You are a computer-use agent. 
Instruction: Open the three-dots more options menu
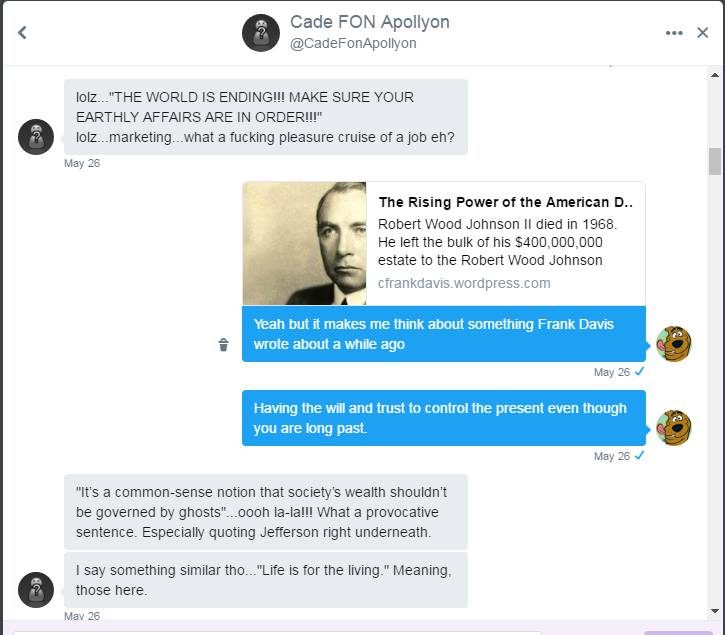(674, 33)
